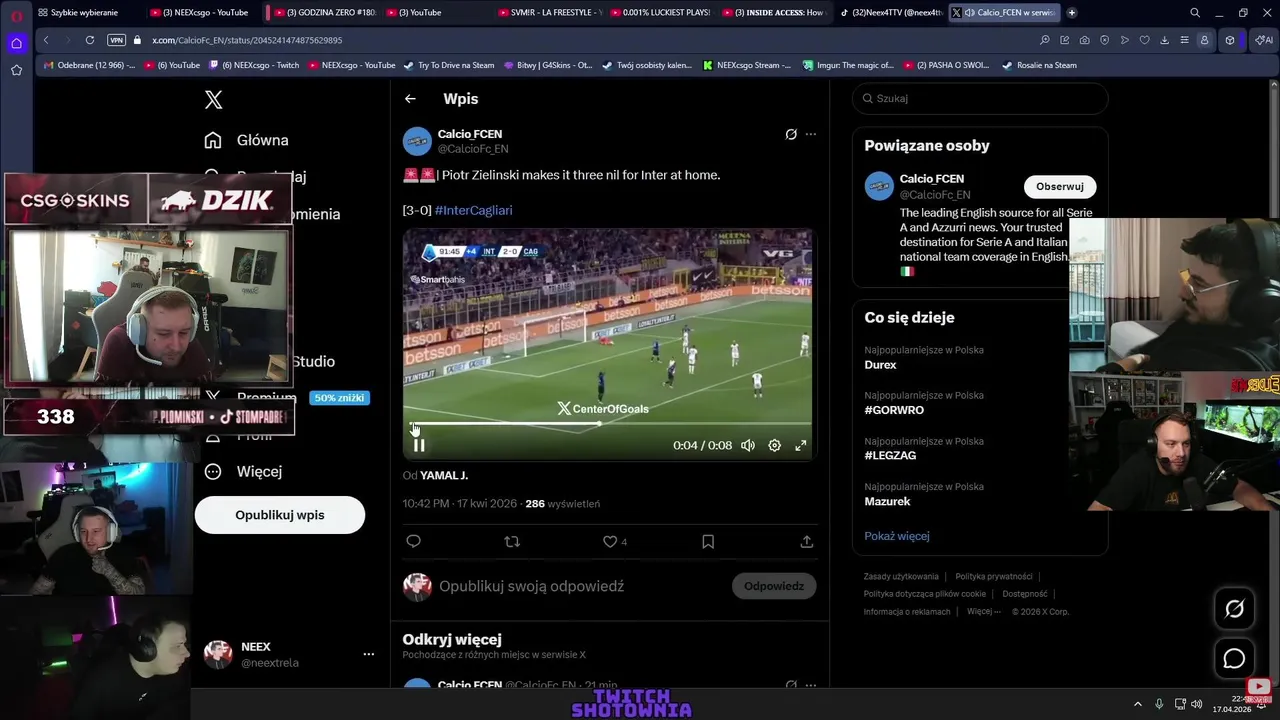
Task: Open the floating messages button
Action: 1234,658
